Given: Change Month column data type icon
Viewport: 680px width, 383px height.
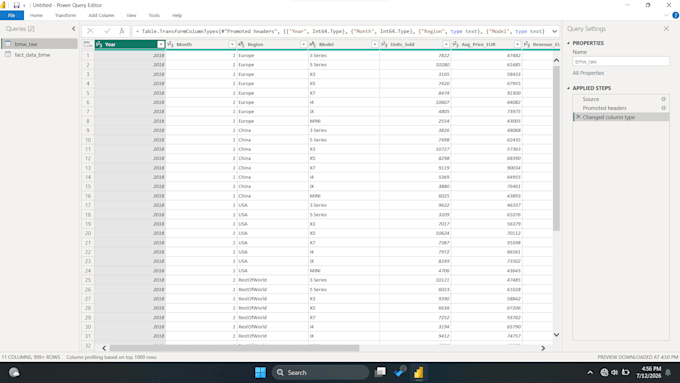Looking at the screenshot, I should click(x=170, y=44).
